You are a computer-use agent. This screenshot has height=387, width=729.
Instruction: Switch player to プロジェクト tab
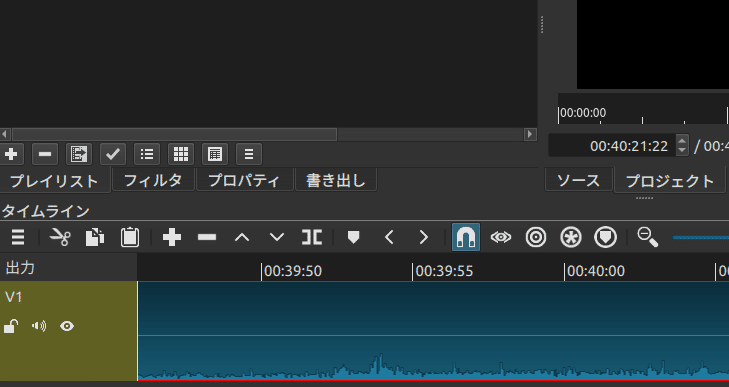[669, 180]
